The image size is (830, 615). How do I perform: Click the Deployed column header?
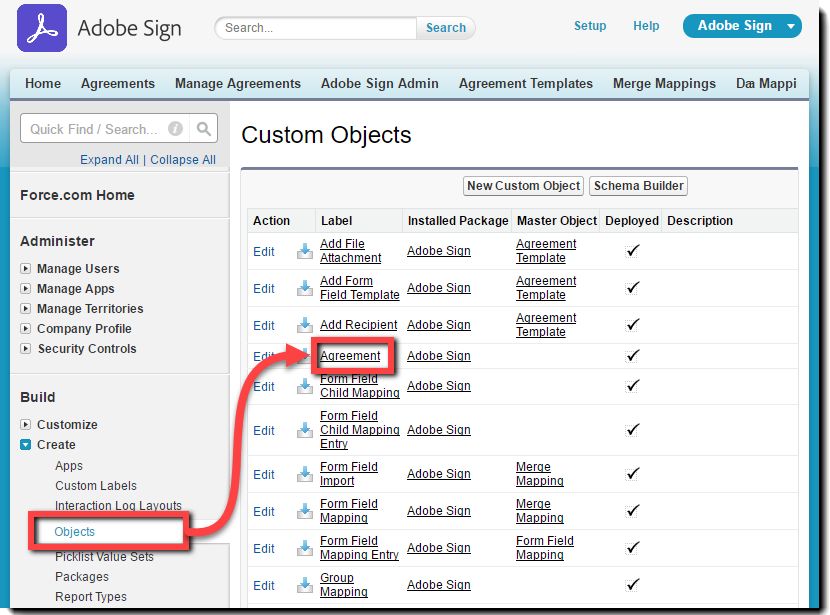631,221
